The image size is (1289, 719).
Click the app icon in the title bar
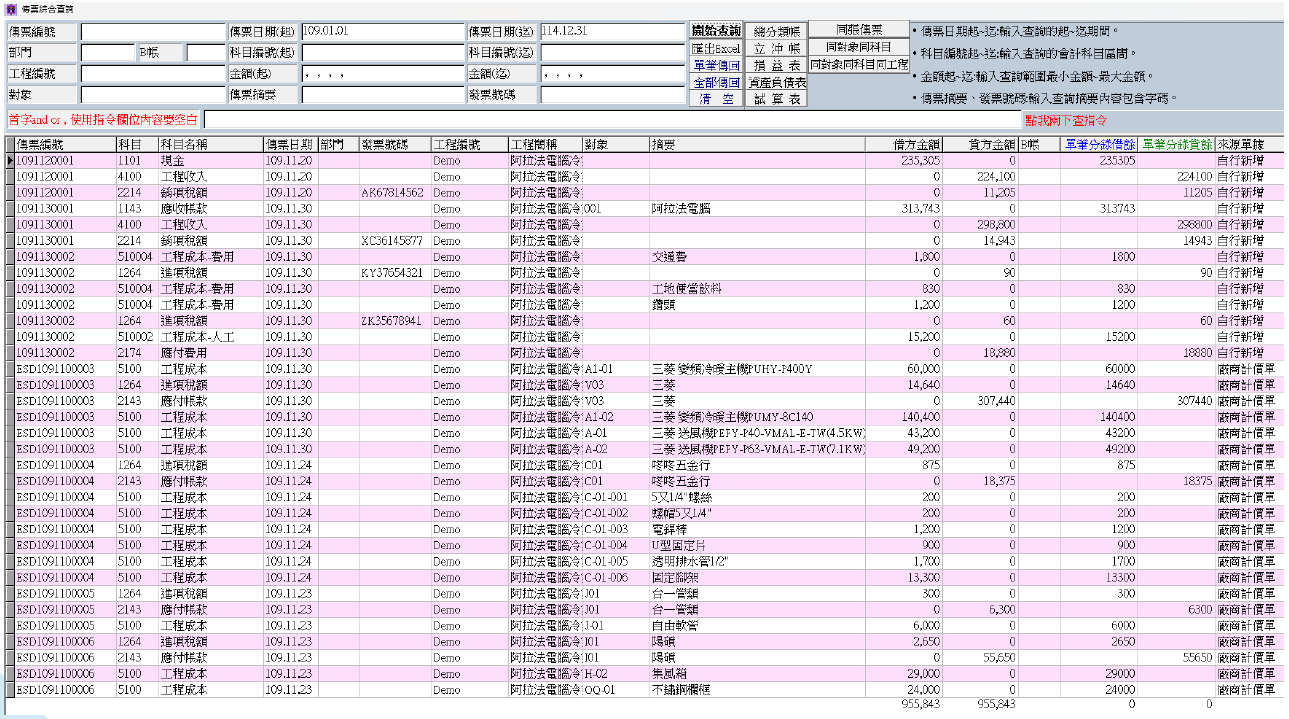10,8
